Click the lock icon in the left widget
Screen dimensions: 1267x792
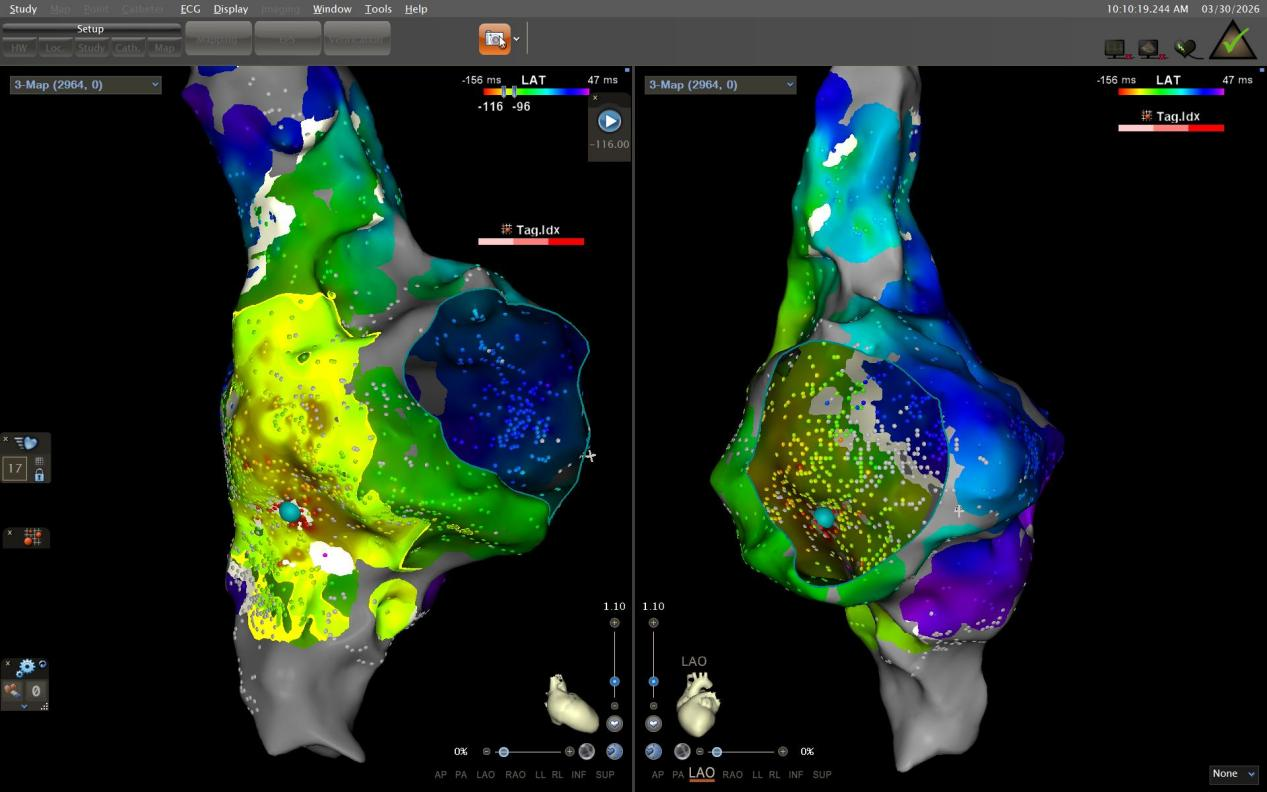[39, 475]
